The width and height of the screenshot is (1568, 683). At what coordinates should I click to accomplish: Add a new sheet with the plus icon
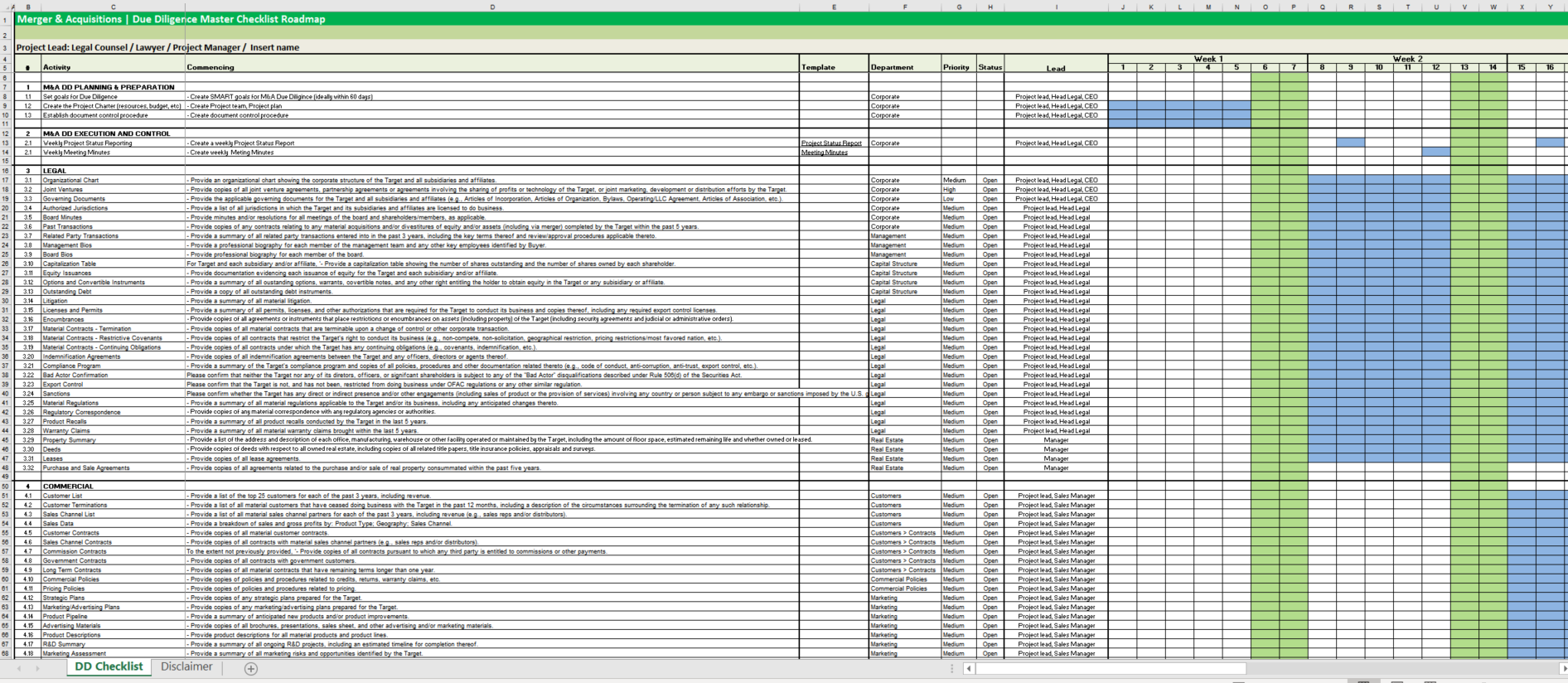point(251,668)
